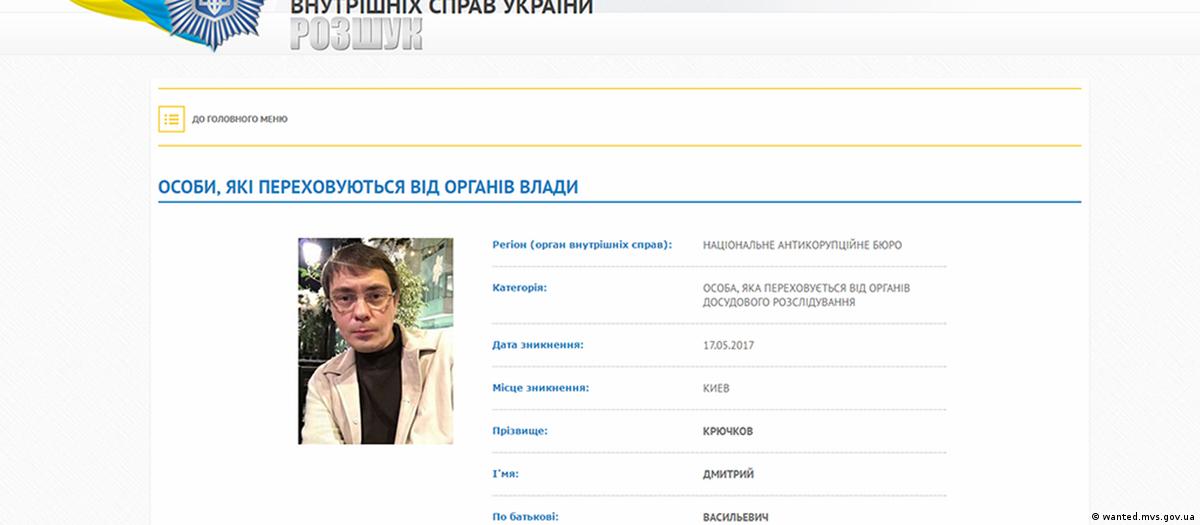Click the Місце зникнення label
This screenshot has width=1200, height=525.
[541, 388]
